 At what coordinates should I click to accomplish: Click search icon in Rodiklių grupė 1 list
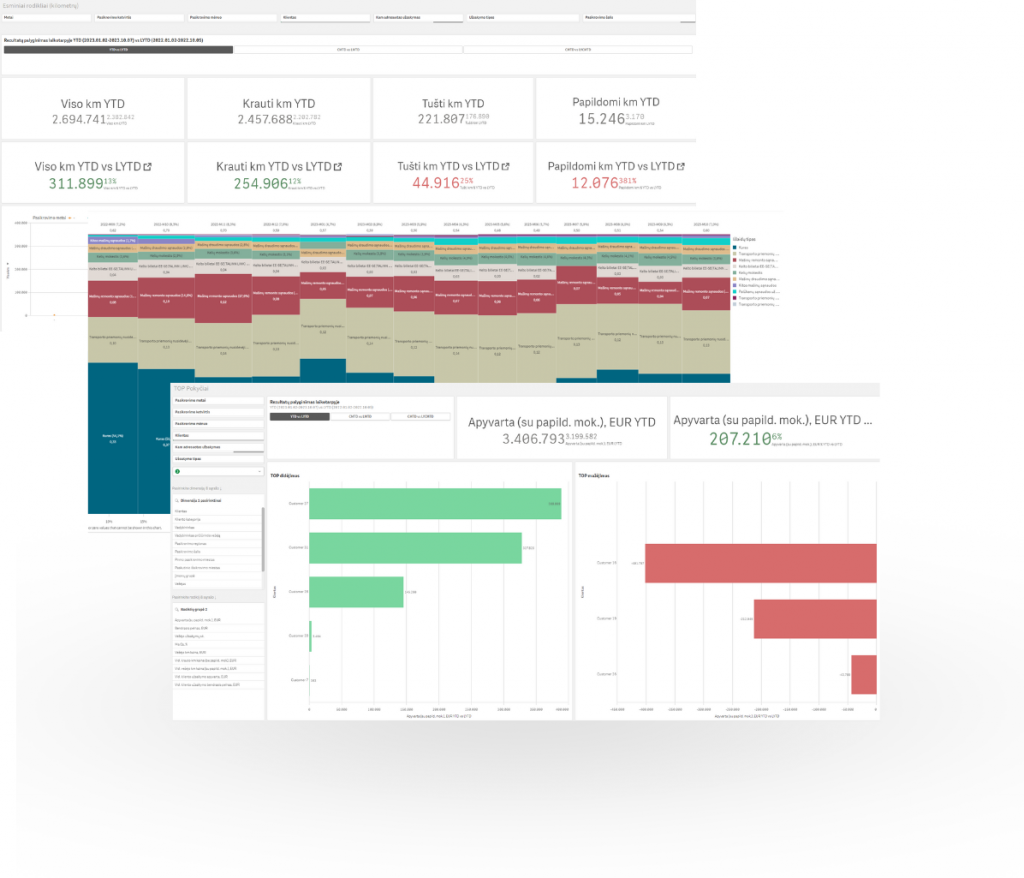coord(177,608)
